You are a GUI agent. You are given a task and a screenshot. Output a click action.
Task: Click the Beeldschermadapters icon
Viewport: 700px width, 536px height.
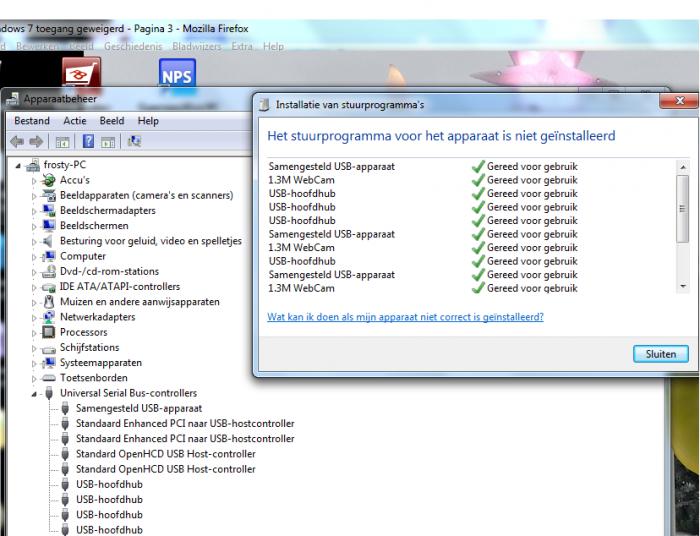click(x=48, y=211)
